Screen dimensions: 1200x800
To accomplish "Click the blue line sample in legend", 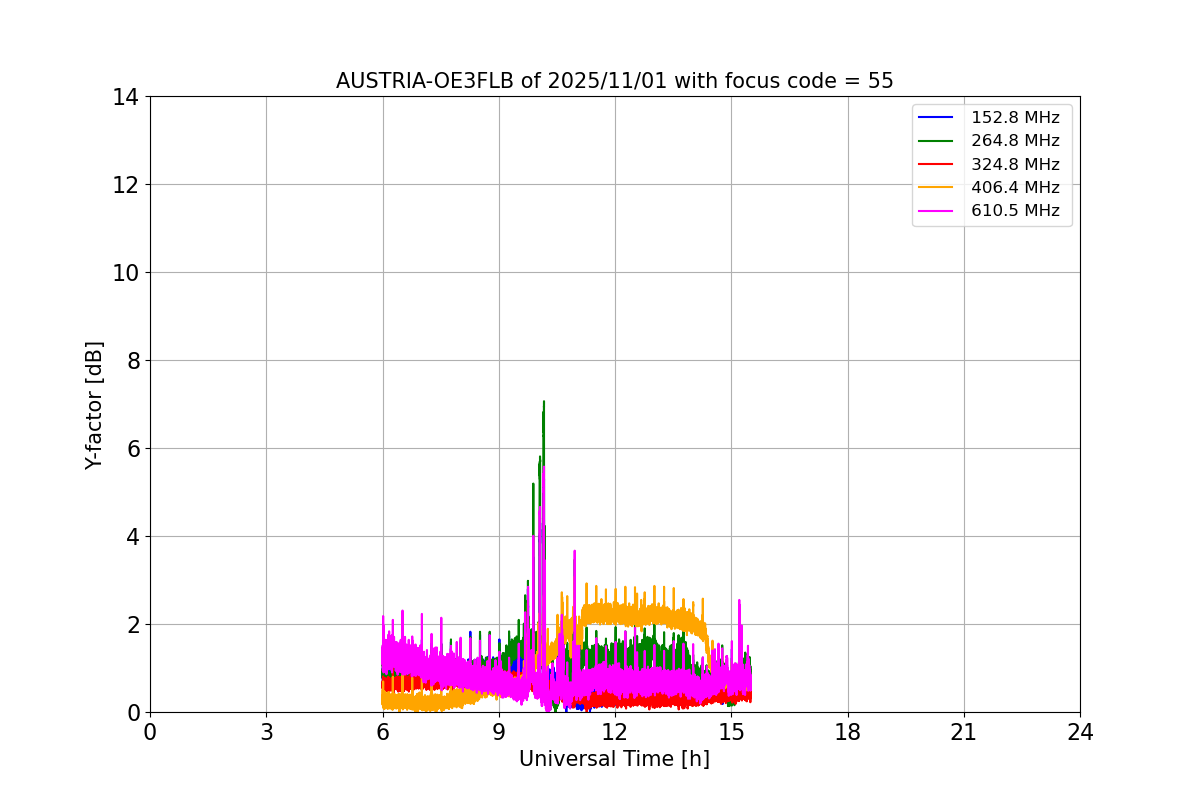I will [x=936, y=118].
